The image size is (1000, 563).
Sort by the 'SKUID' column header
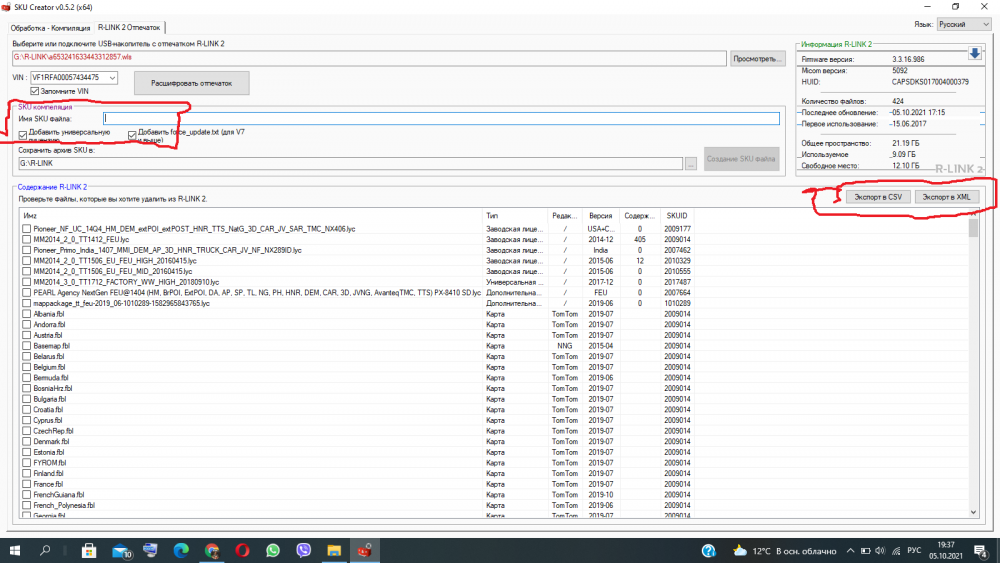(x=677, y=216)
